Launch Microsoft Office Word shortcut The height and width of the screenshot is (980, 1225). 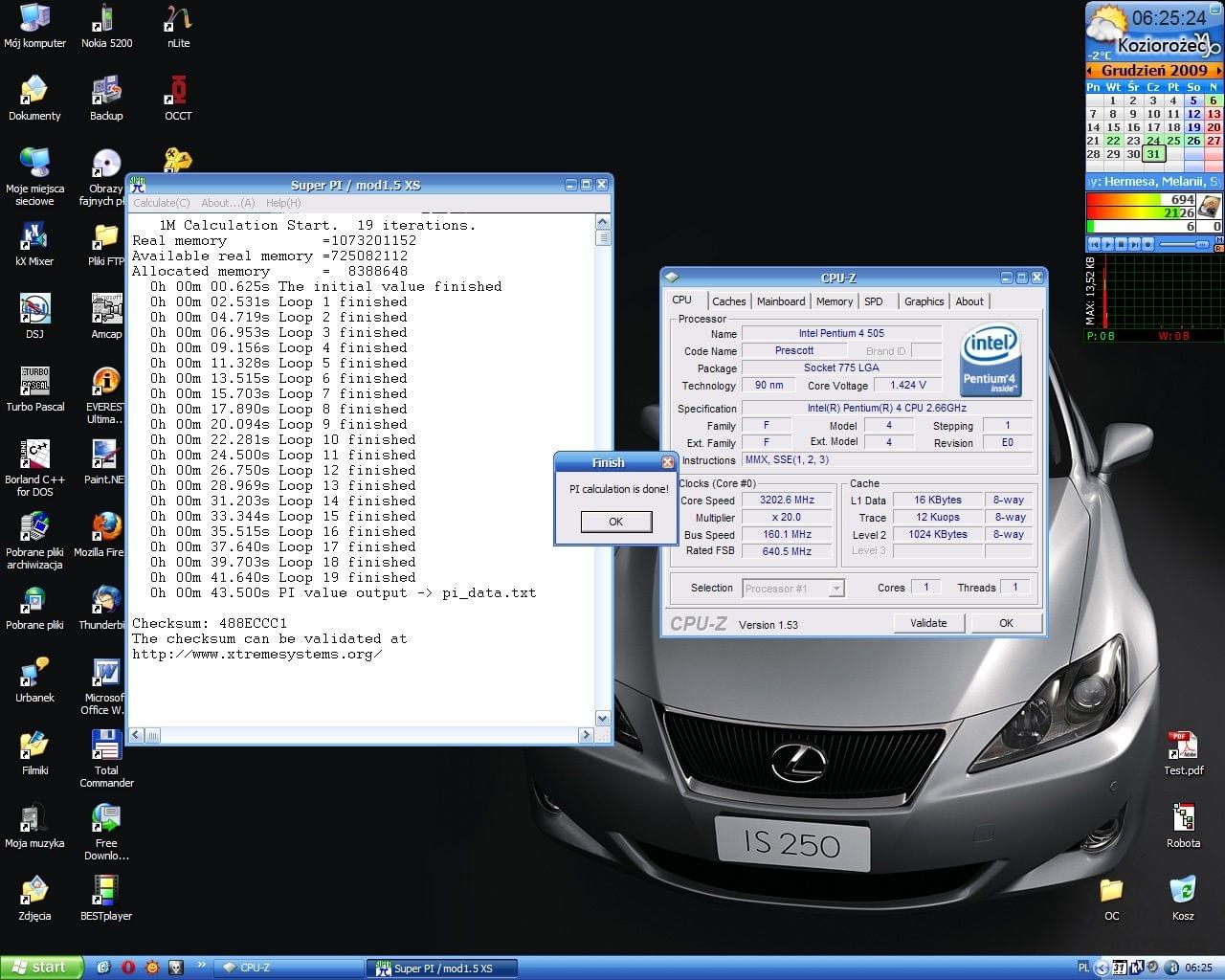(x=105, y=687)
